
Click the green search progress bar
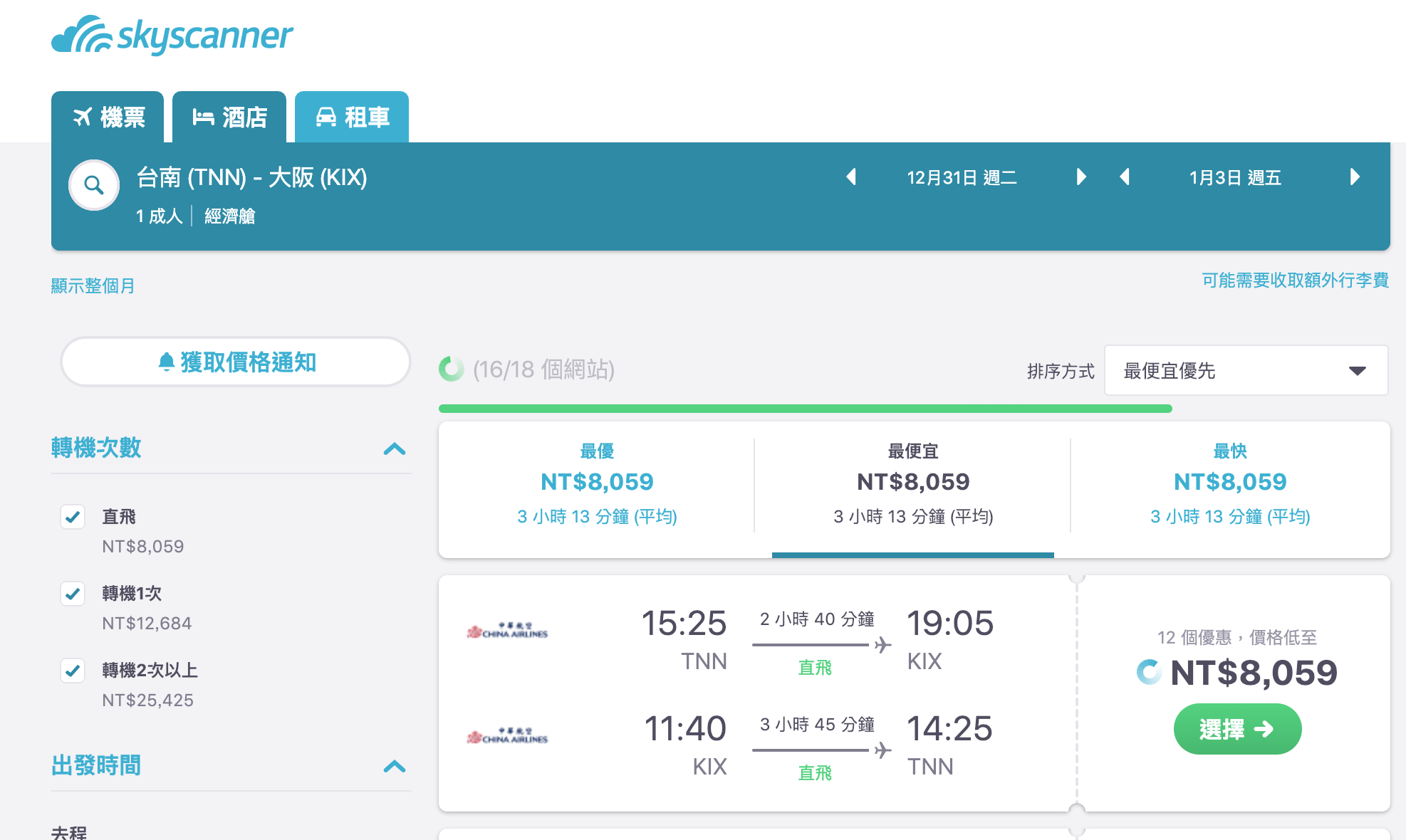tap(806, 409)
